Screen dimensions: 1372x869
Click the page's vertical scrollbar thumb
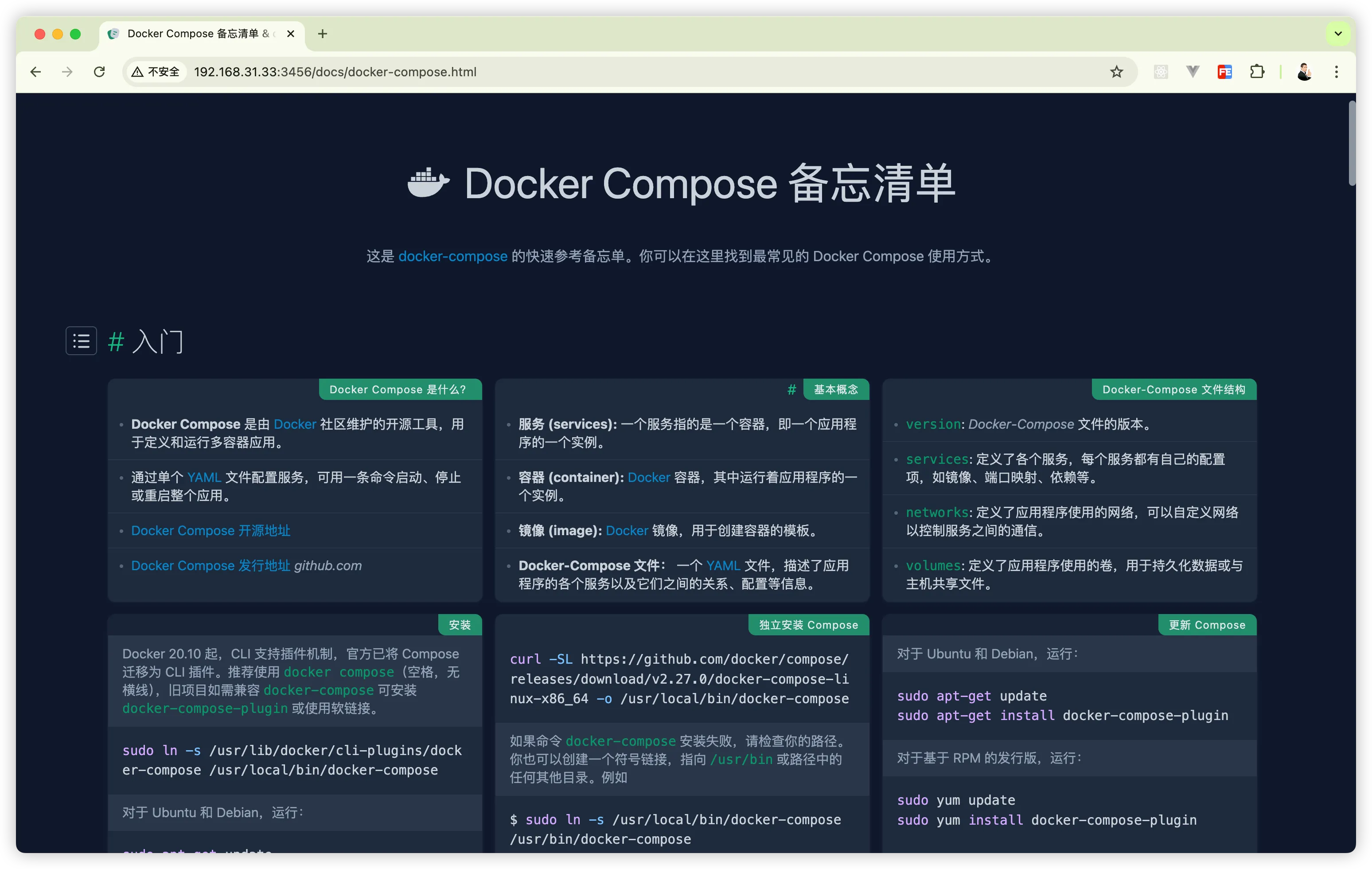[1352, 143]
